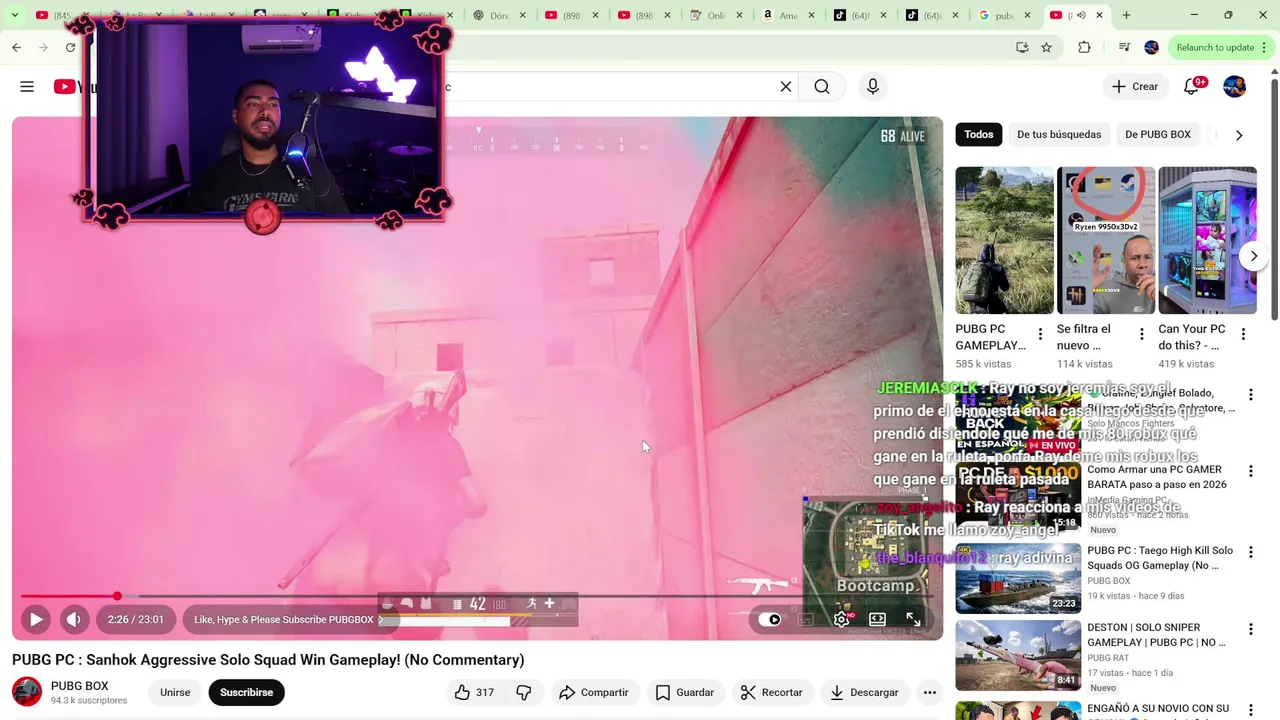The height and width of the screenshot is (720, 1280).
Task: Open the Se filtra el nuevo short
Action: click(1106, 240)
